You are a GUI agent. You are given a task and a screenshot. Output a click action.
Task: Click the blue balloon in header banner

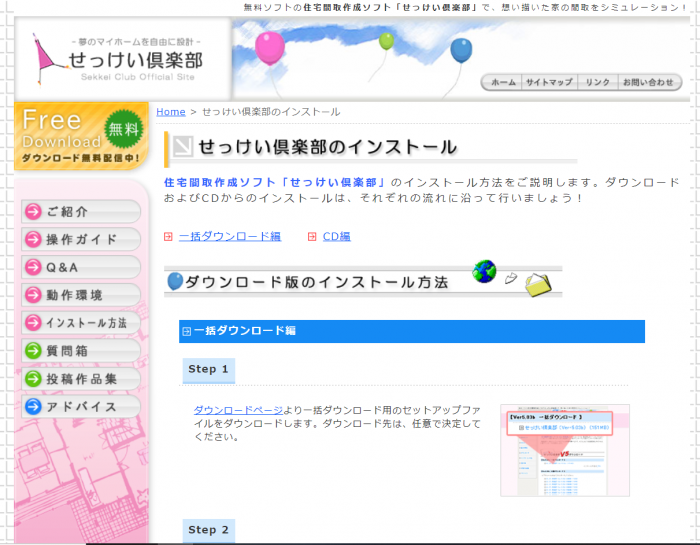tap(461, 50)
